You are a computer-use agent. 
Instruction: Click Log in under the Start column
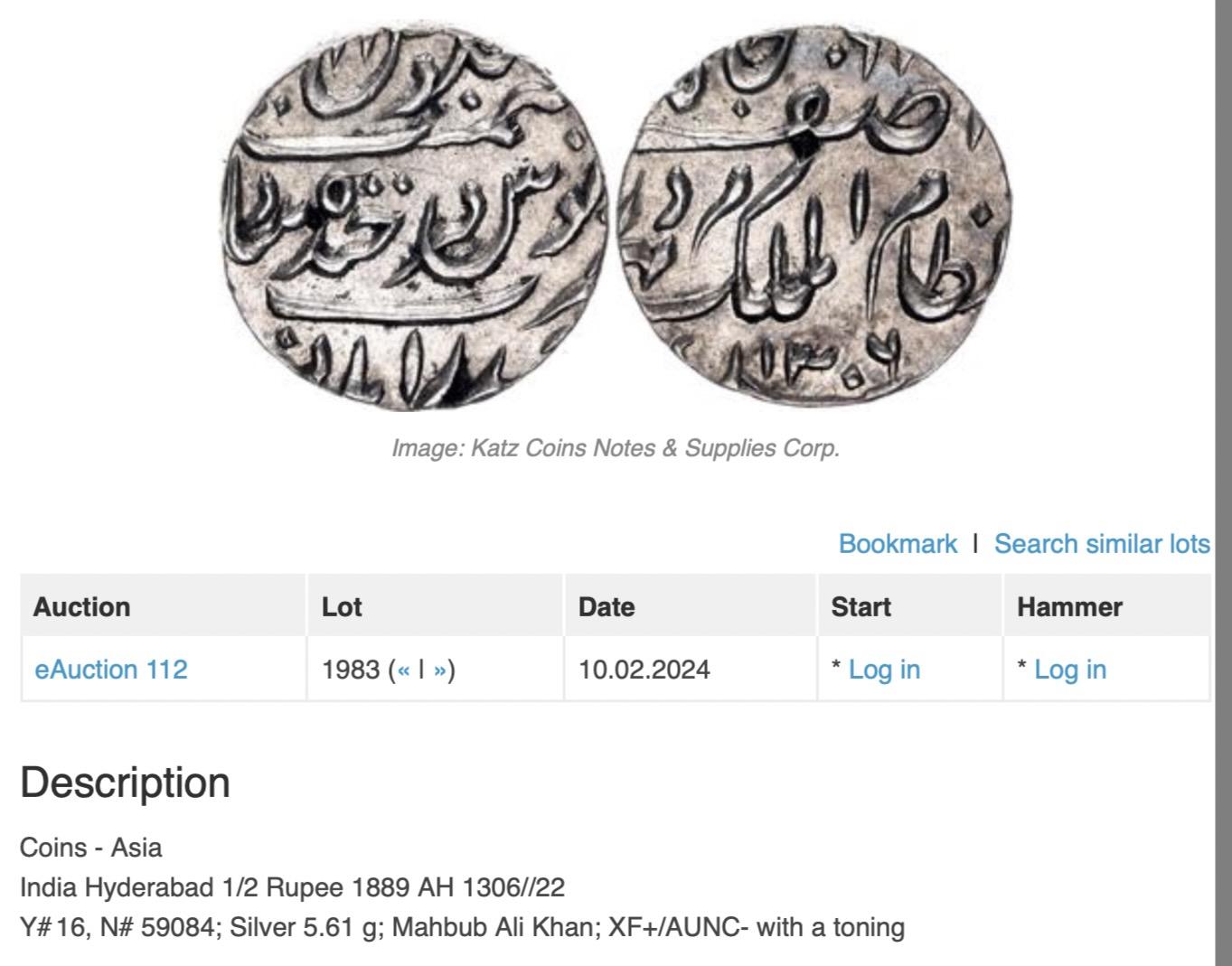884,670
